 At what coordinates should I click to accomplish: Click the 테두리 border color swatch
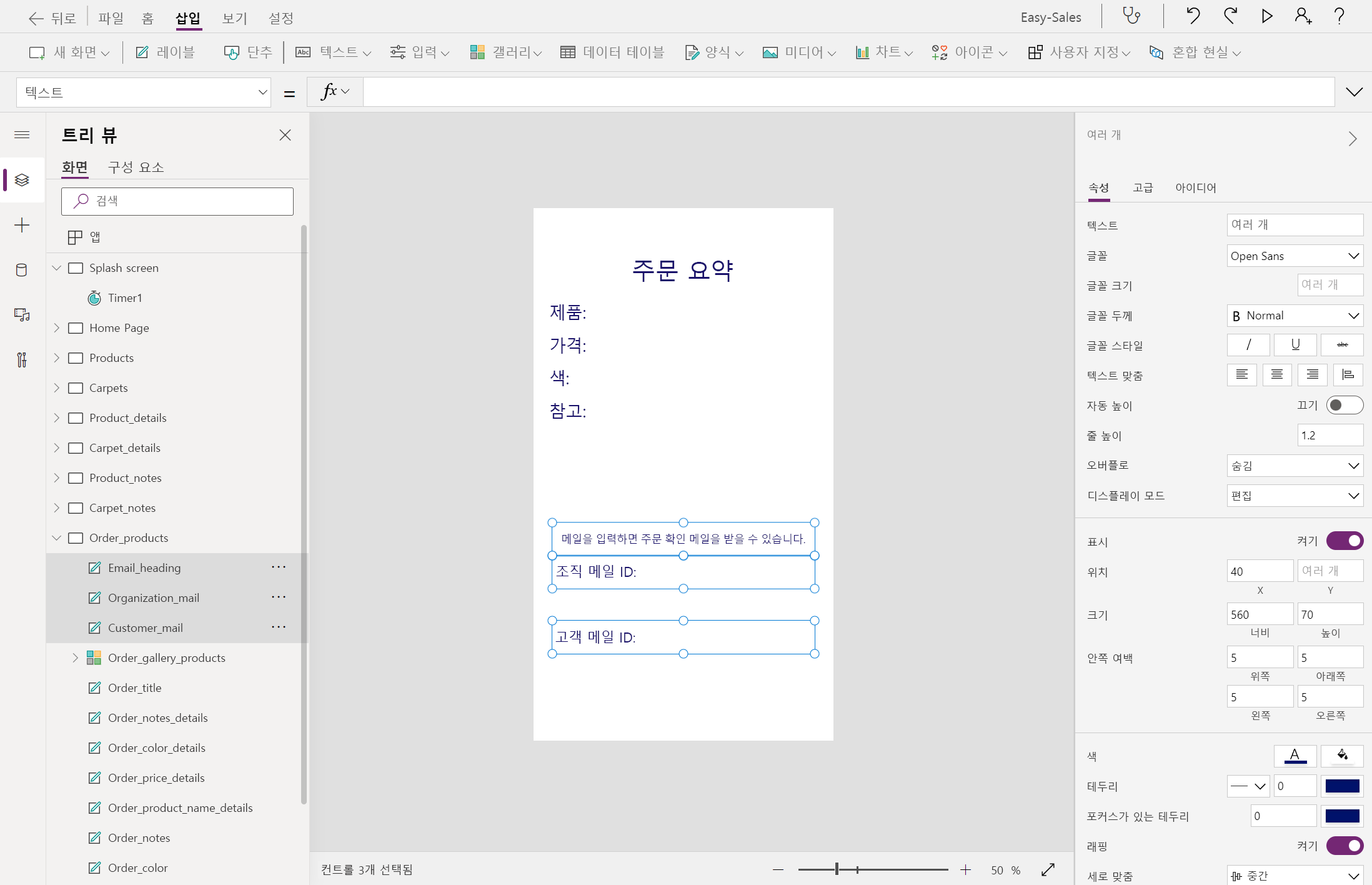coord(1342,786)
